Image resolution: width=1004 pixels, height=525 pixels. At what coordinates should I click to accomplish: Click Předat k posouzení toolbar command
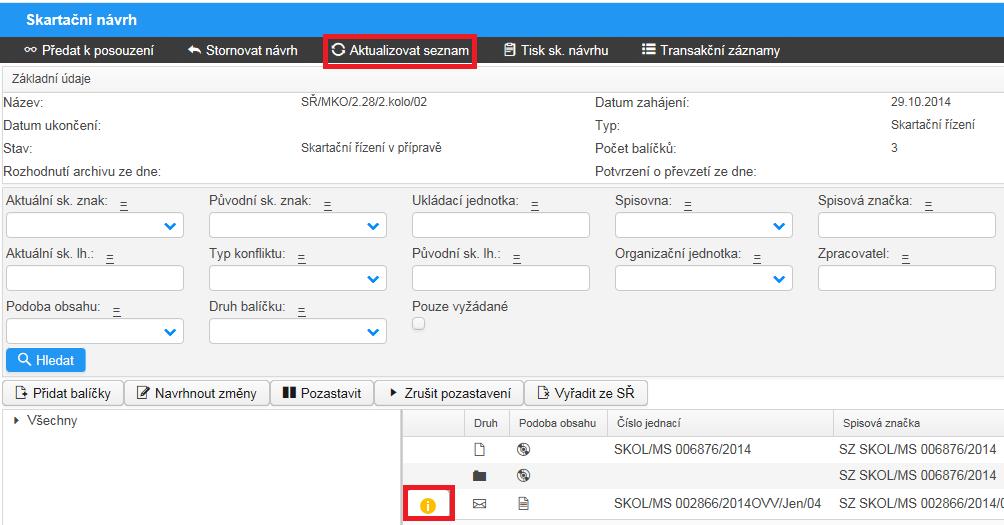(89, 51)
